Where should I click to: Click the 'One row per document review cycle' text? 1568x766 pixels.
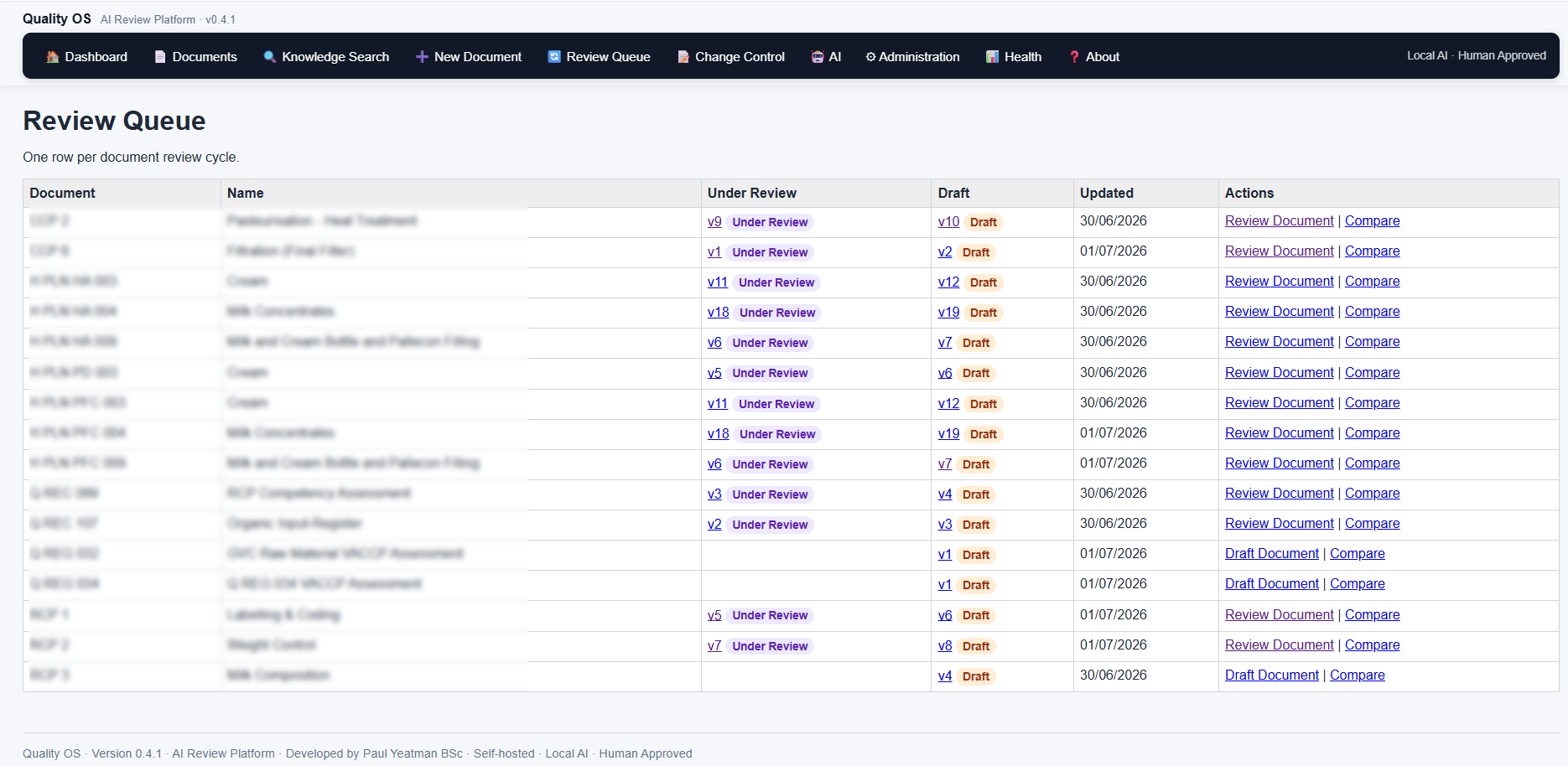click(131, 157)
